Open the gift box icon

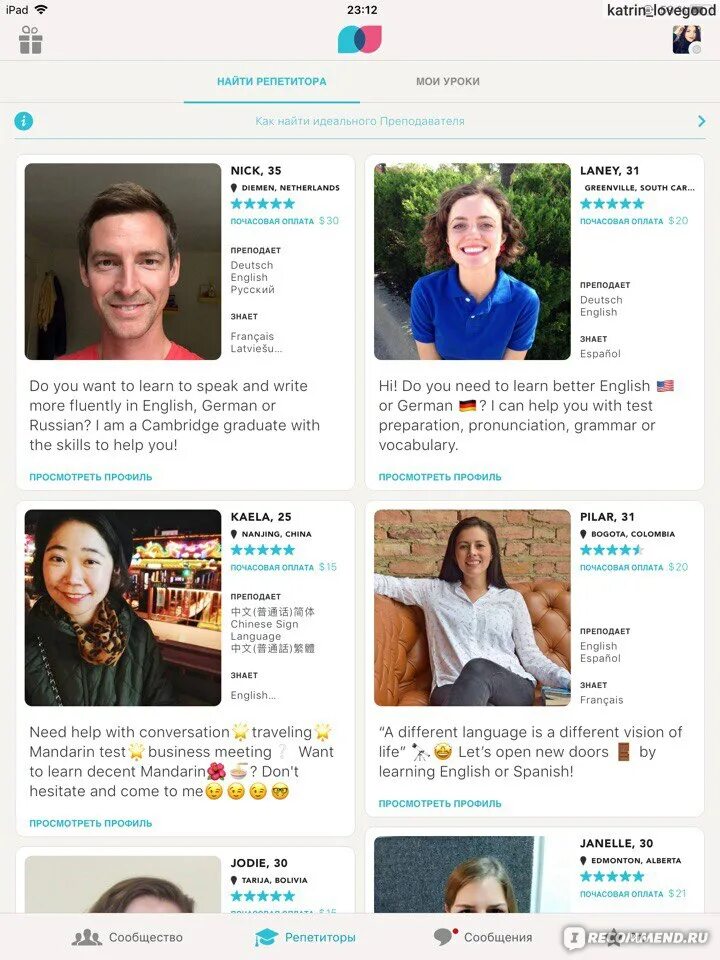tap(31, 40)
